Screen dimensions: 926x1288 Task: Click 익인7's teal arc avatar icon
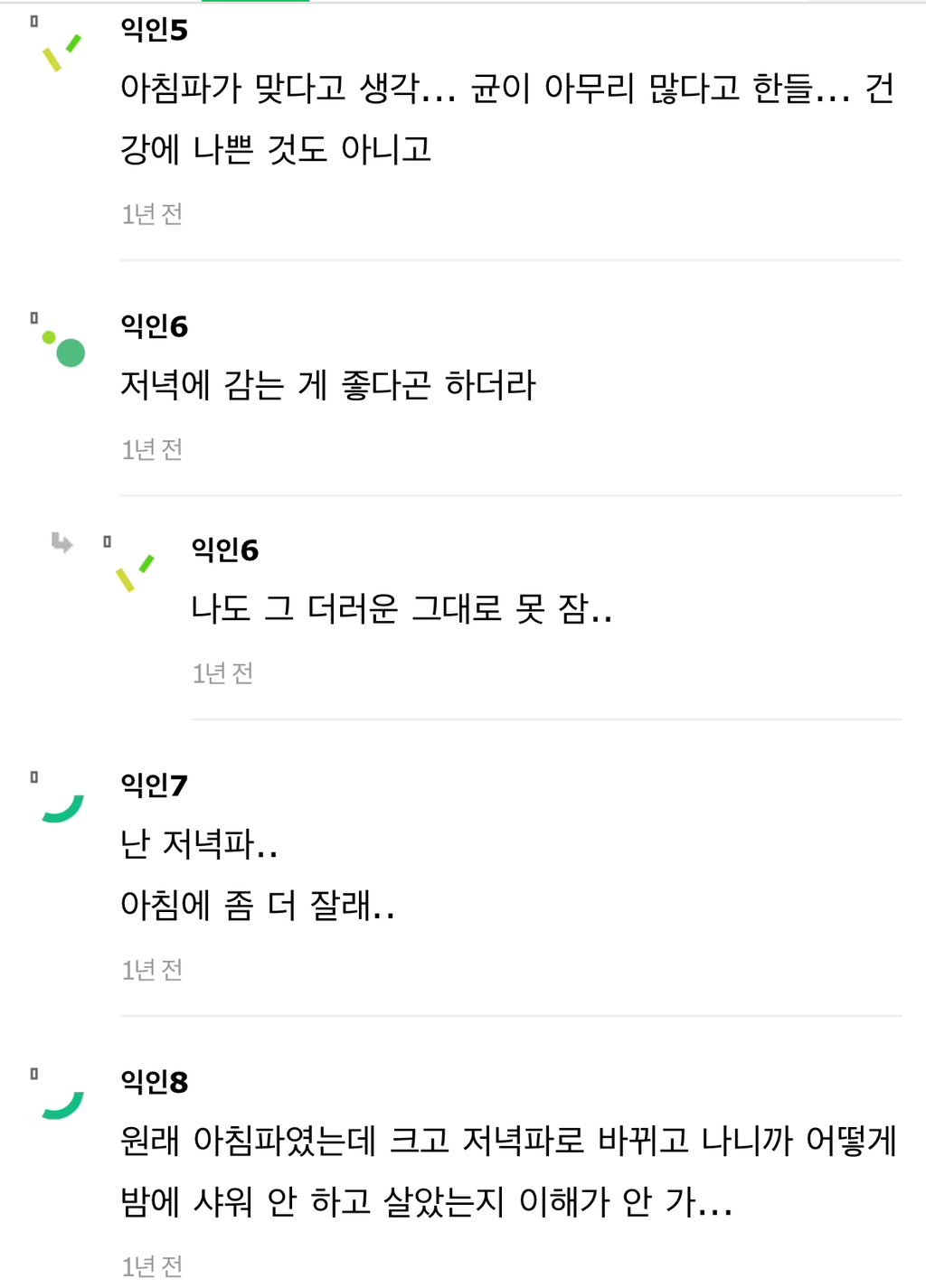coord(63,808)
